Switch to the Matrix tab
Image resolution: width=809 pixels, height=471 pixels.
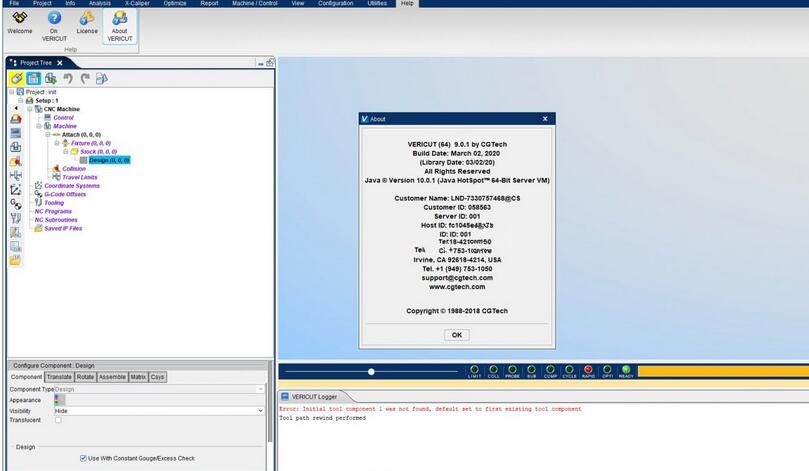[138, 377]
